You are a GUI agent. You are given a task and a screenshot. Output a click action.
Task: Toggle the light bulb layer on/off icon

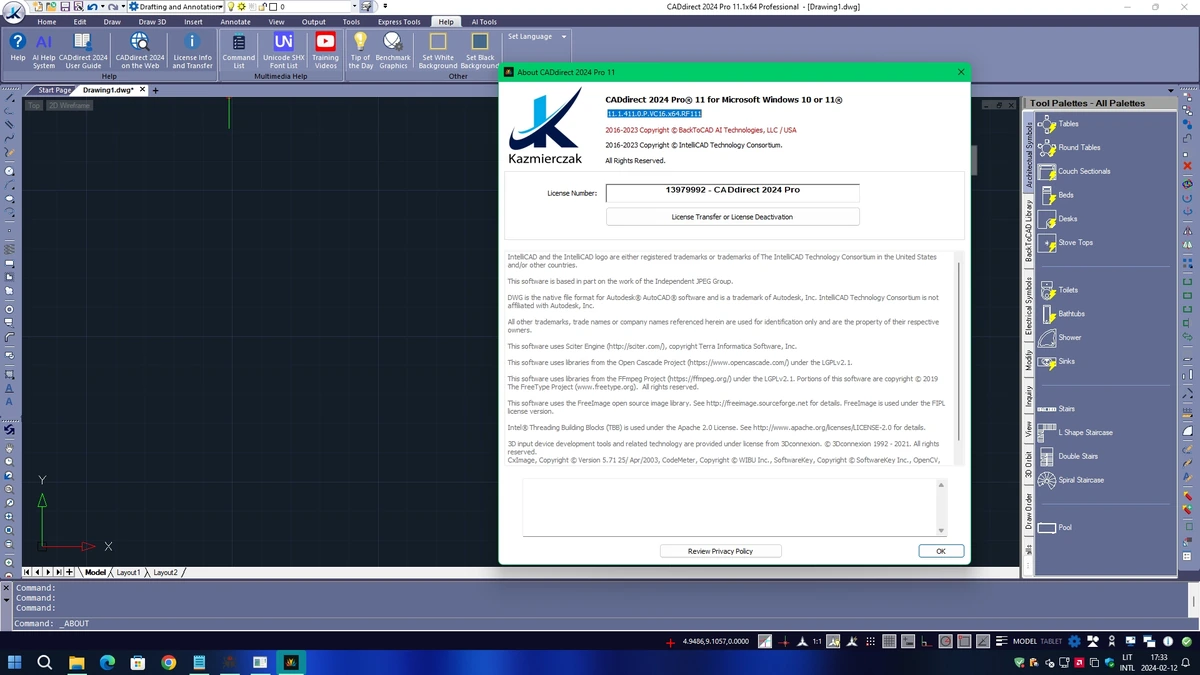click(x=231, y=7)
